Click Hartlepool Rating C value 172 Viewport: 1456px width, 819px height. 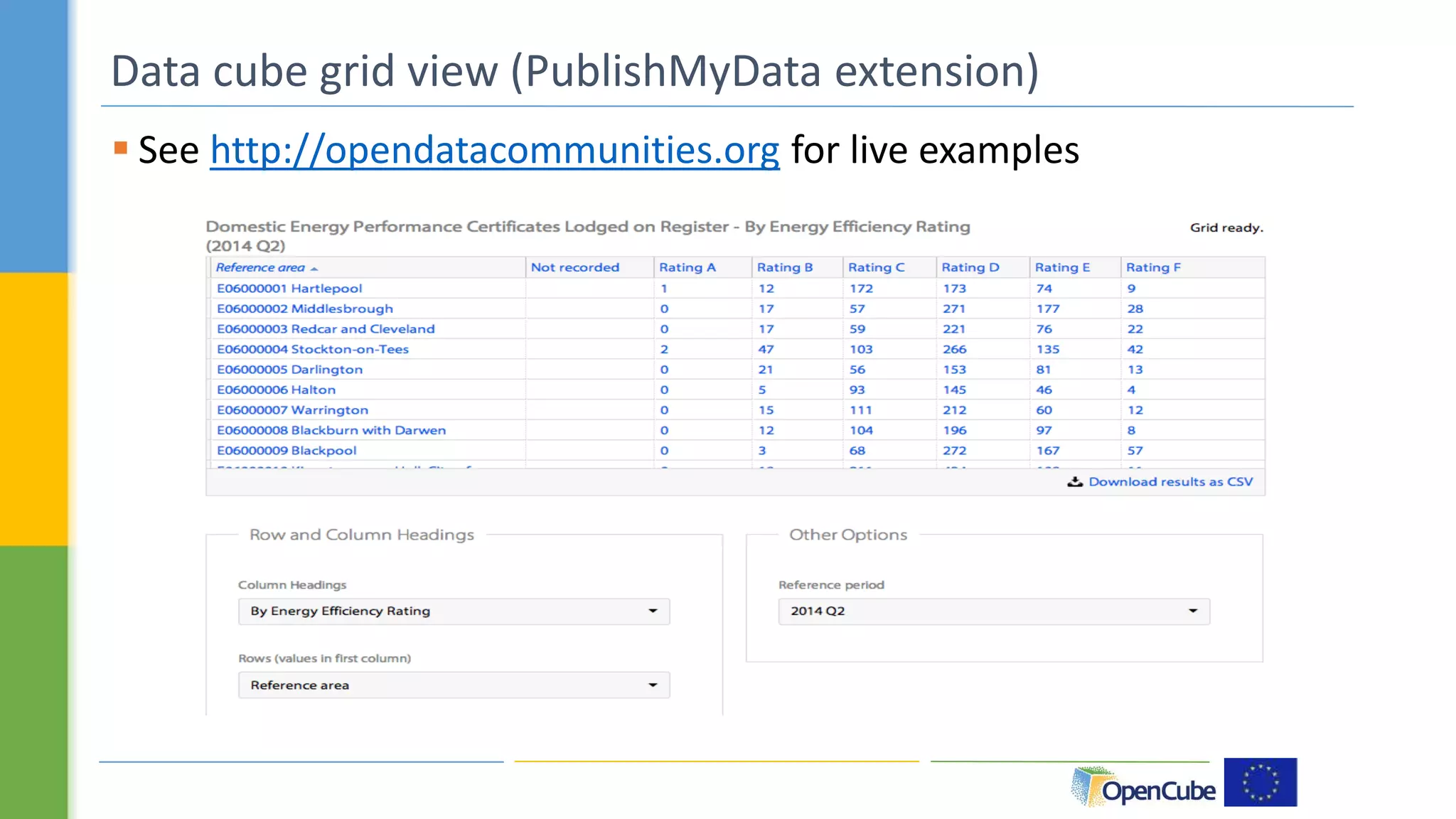(x=861, y=288)
